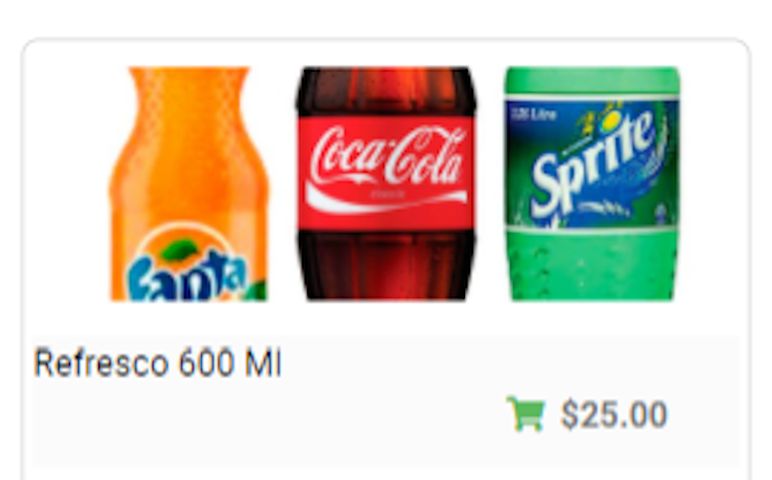This screenshot has width=772, height=480.
Task: Click the gray product info footer area
Action: pyautogui.click(x=386, y=401)
